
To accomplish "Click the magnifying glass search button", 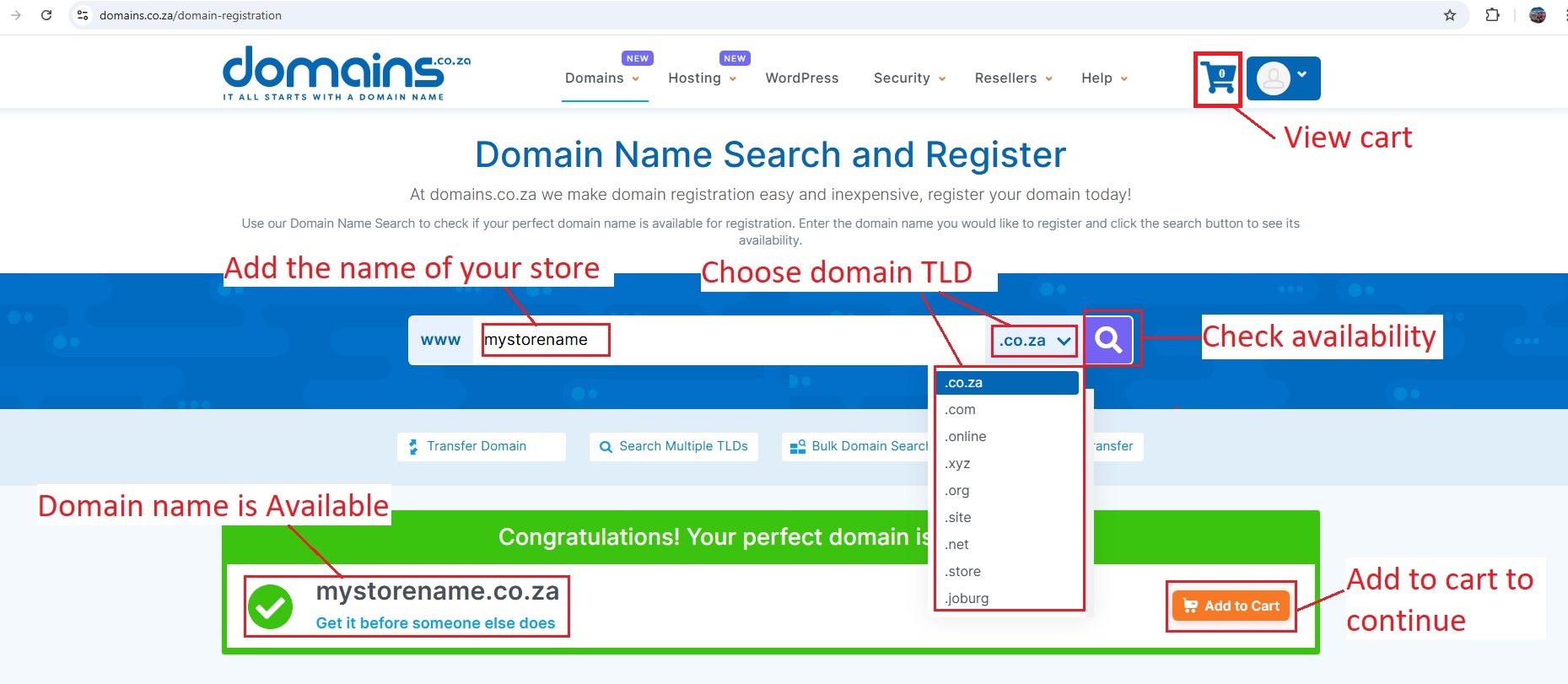I will click(1108, 340).
